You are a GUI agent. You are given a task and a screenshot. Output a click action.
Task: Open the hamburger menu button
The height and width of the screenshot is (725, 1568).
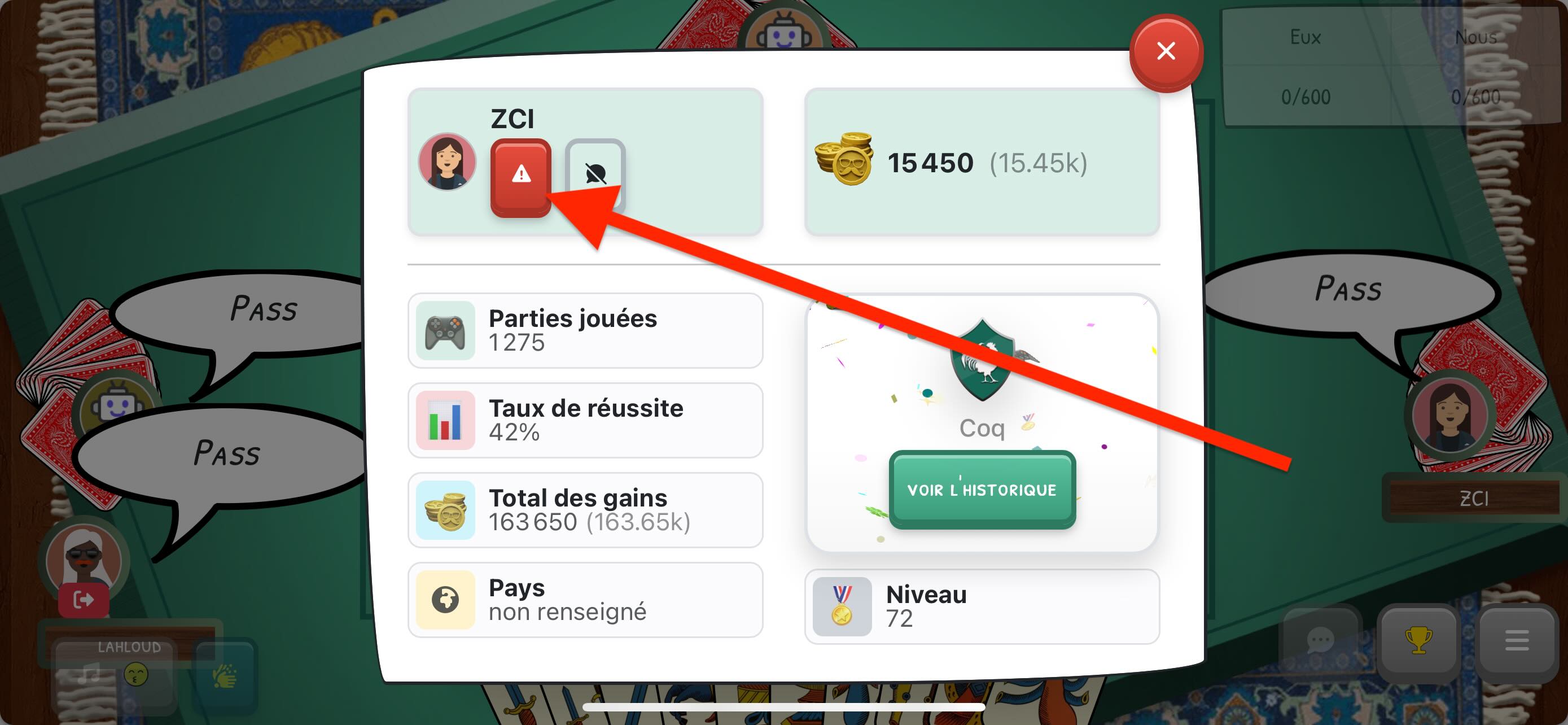coord(1516,640)
